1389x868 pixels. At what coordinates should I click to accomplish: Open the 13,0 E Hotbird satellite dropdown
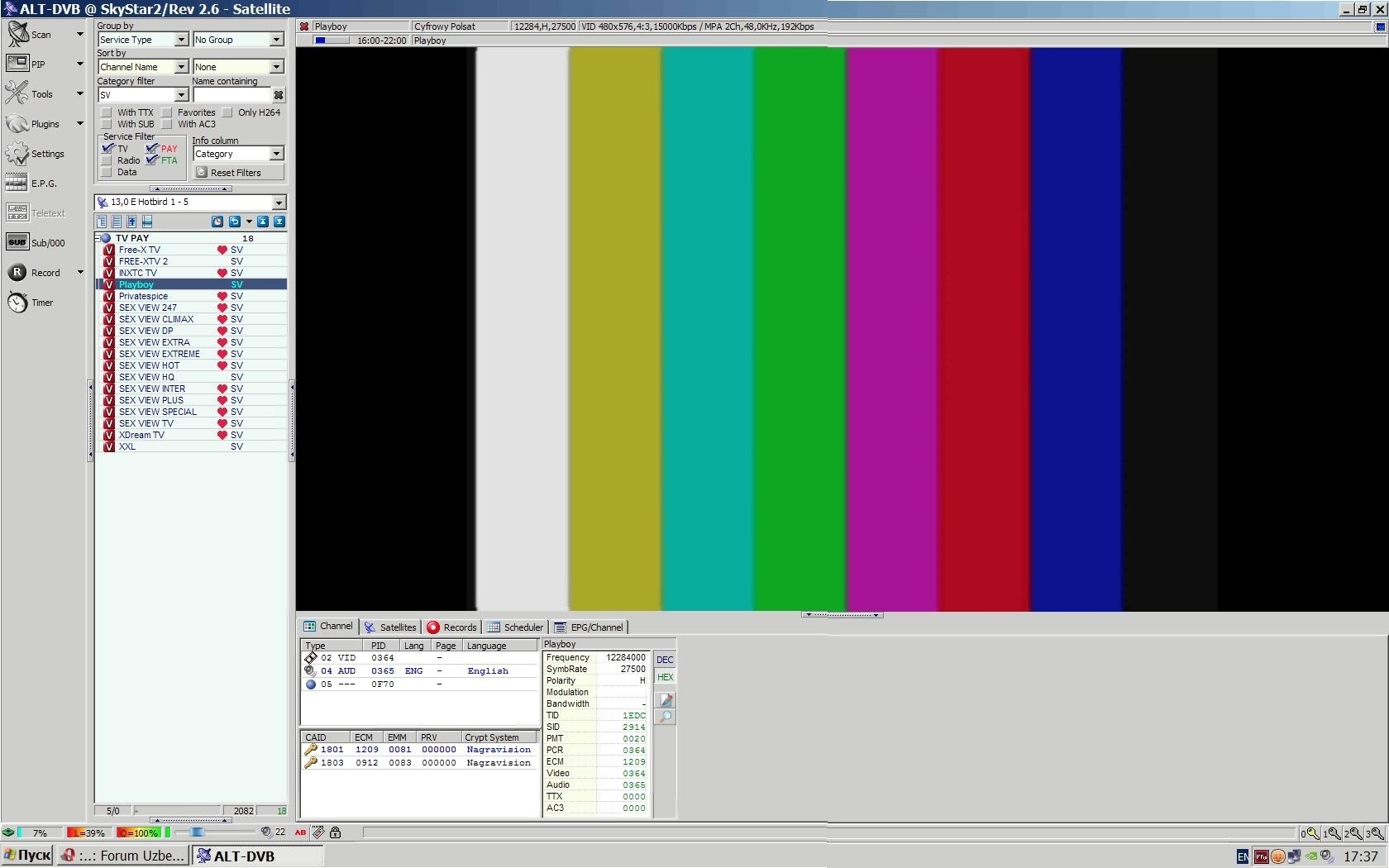pyautogui.click(x=278, y=203)
